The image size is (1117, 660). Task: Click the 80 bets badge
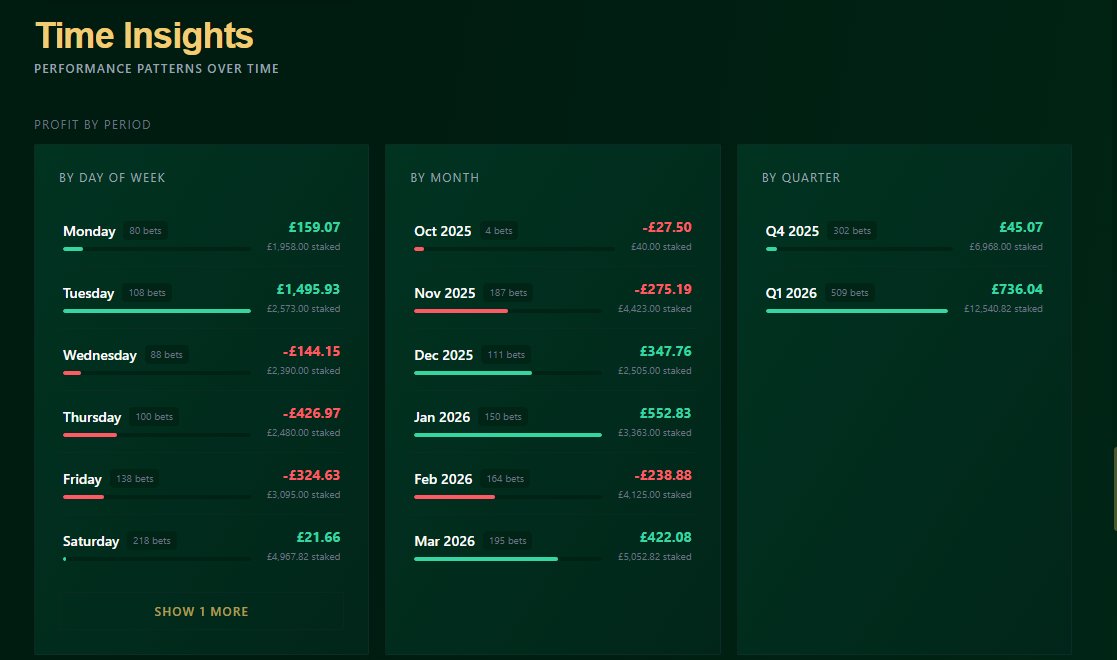[x=145, y=231]
